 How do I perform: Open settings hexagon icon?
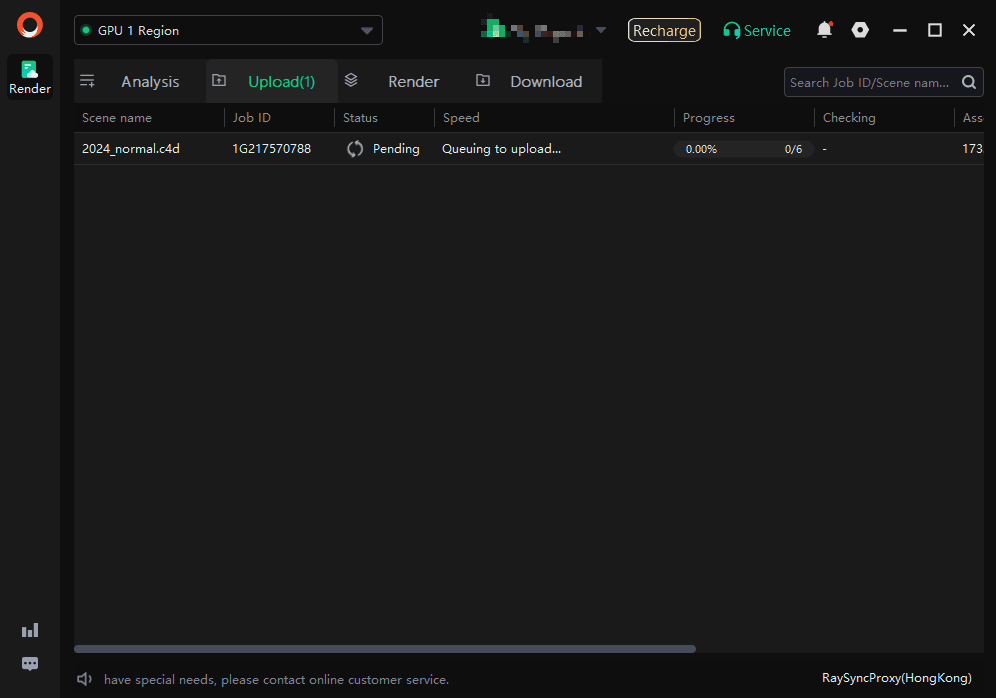pyautogui.click(x=860, y=30)
